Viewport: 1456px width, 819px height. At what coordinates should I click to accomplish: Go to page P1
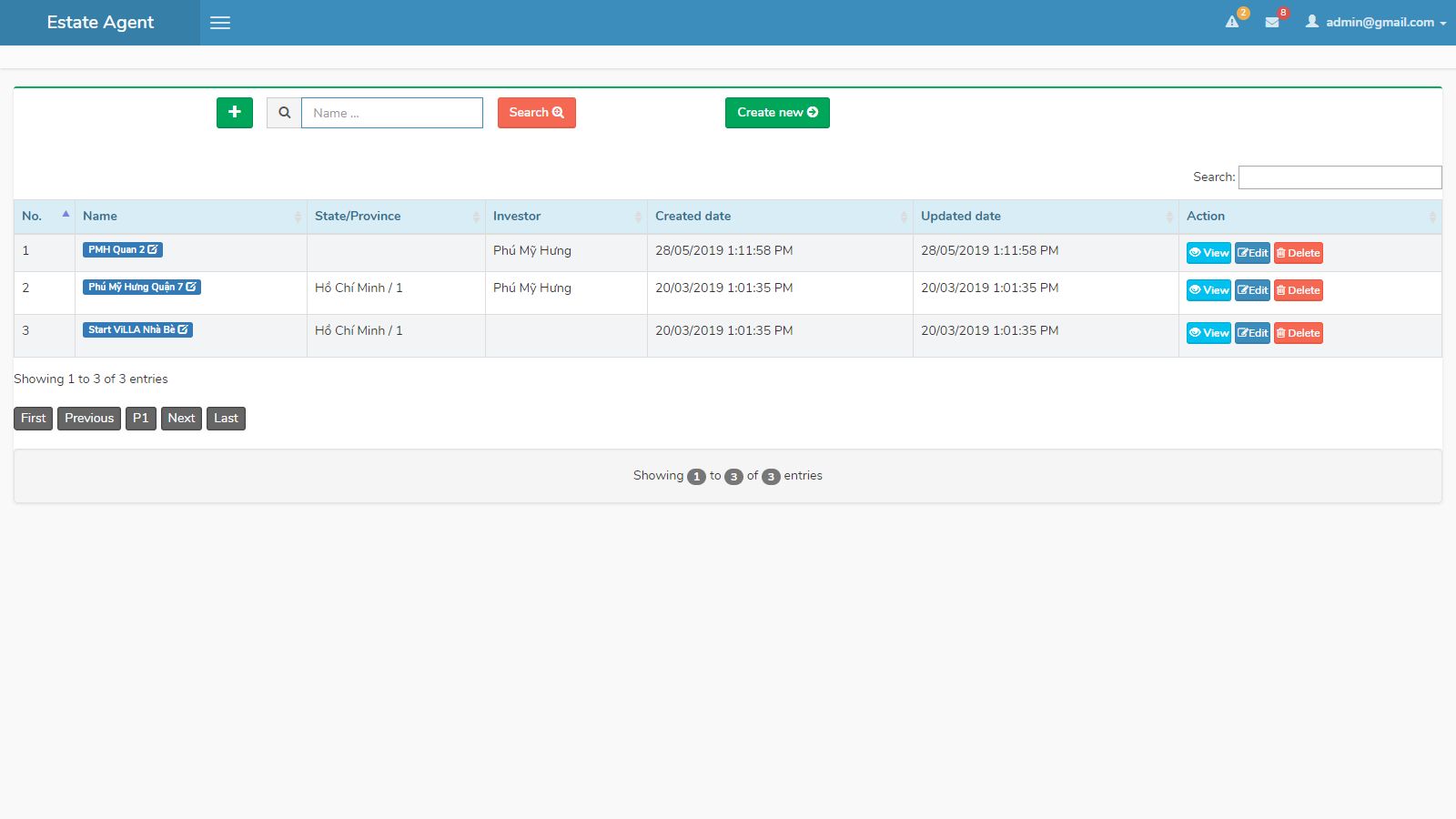coord(140,419)
